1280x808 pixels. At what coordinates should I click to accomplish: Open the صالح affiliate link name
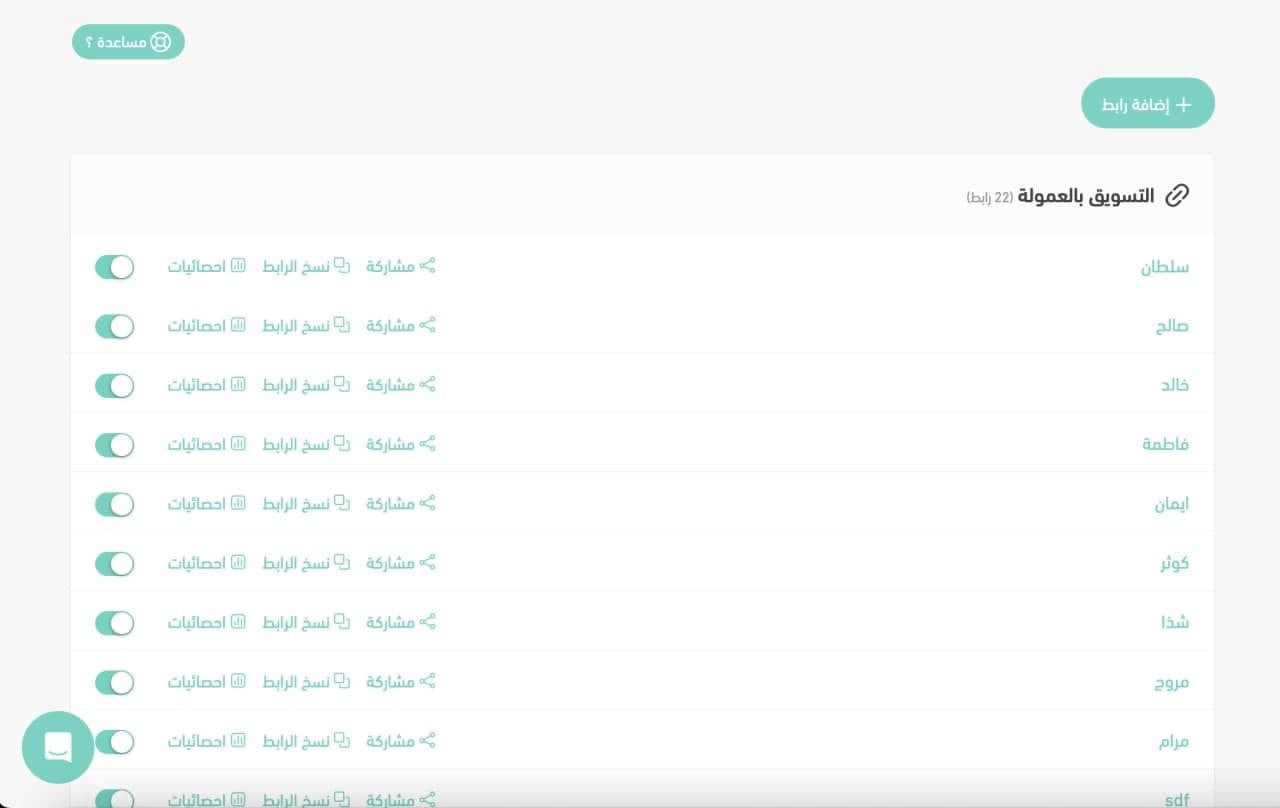pos(1172,326)
